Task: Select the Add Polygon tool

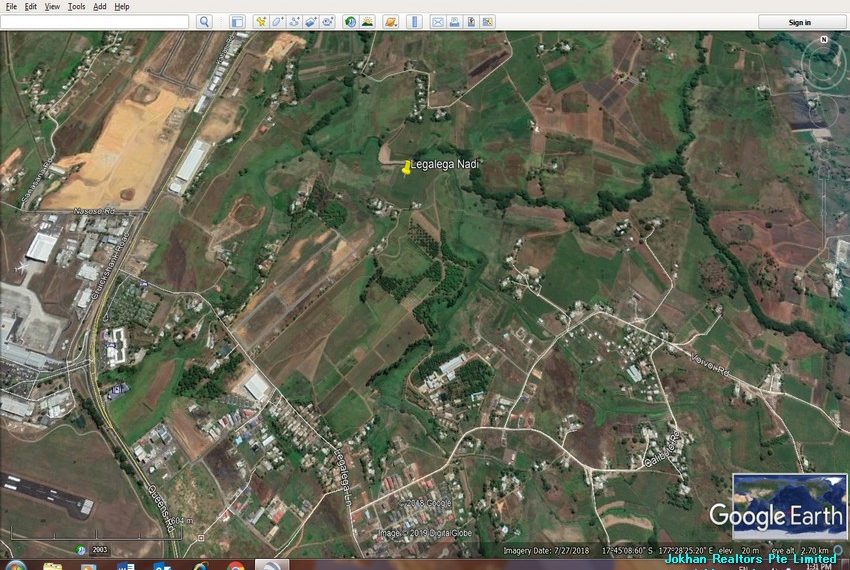Action: (x=278, y=22)
